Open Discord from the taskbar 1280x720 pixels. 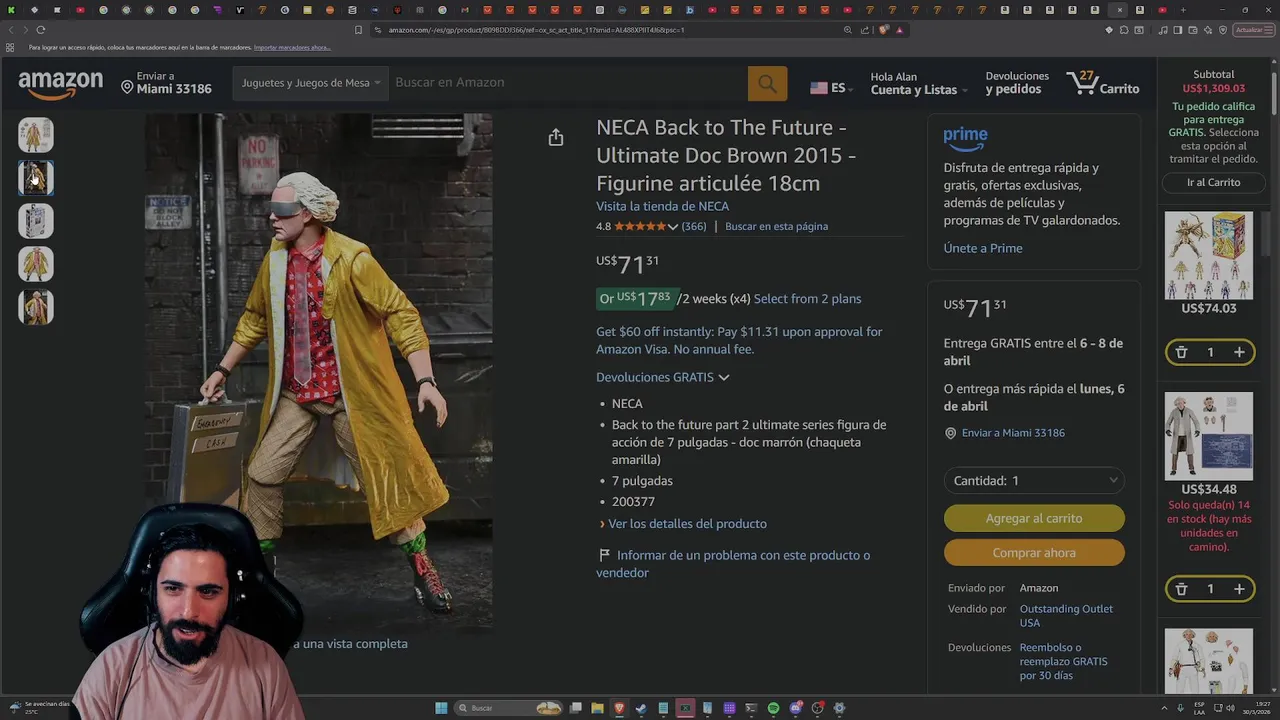click(795, 708)
